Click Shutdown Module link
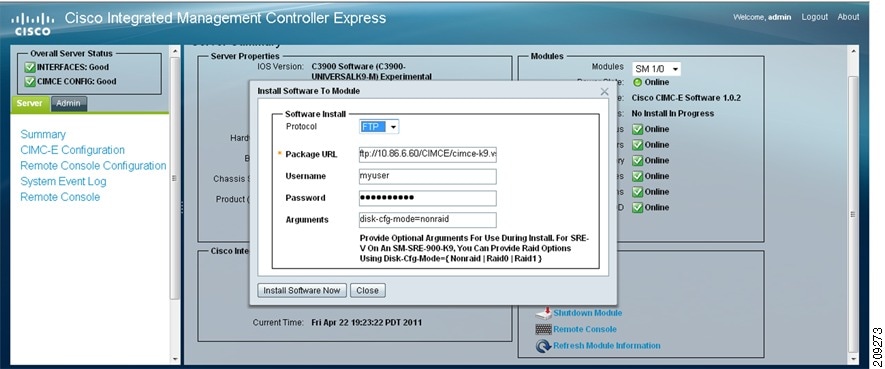Viewport: 885px width, 369px height. [588, 313]
